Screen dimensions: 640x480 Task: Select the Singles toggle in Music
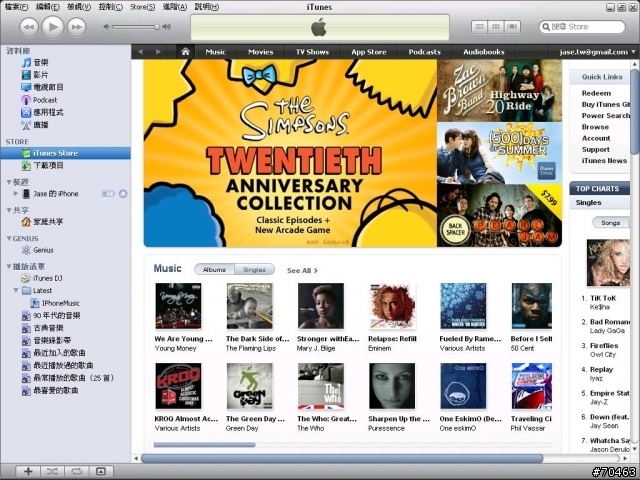[254, 269]
